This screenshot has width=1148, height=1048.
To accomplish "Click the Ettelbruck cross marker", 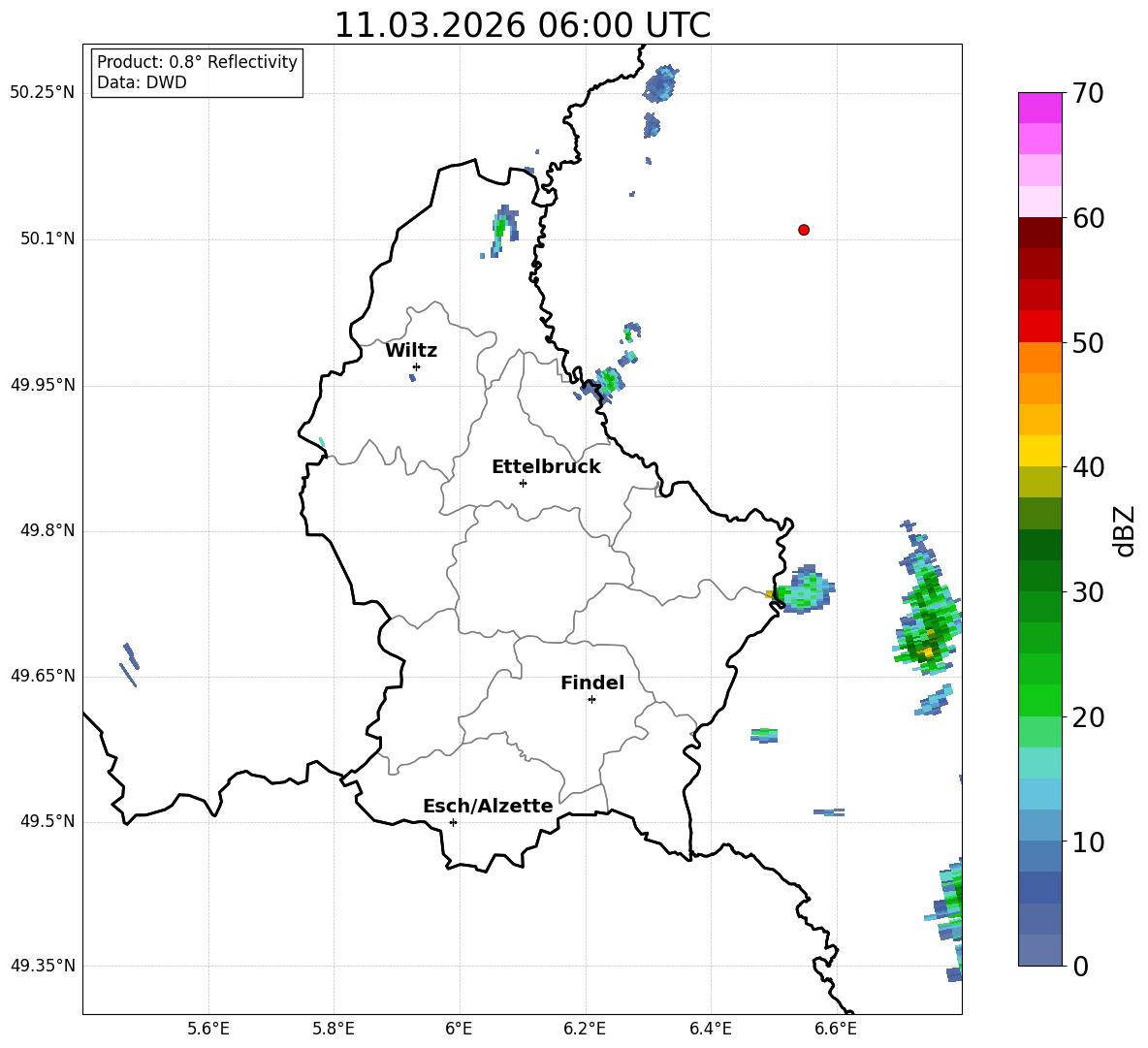I will pos(523,483).
